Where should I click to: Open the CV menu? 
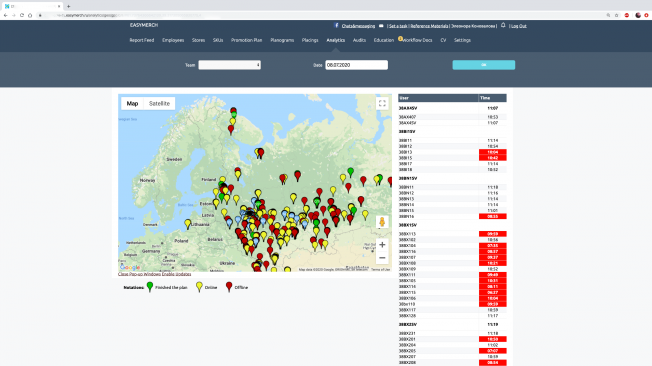pyautogui.click(x=443, y=40)
